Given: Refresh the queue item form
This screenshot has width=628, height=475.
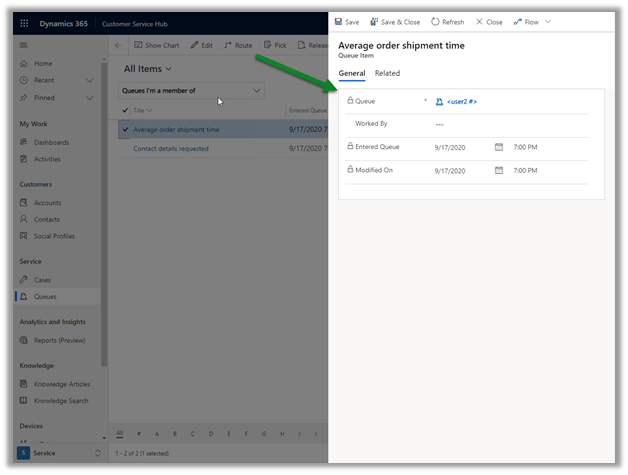Looking at the screenshot, I should pos(447,21).
